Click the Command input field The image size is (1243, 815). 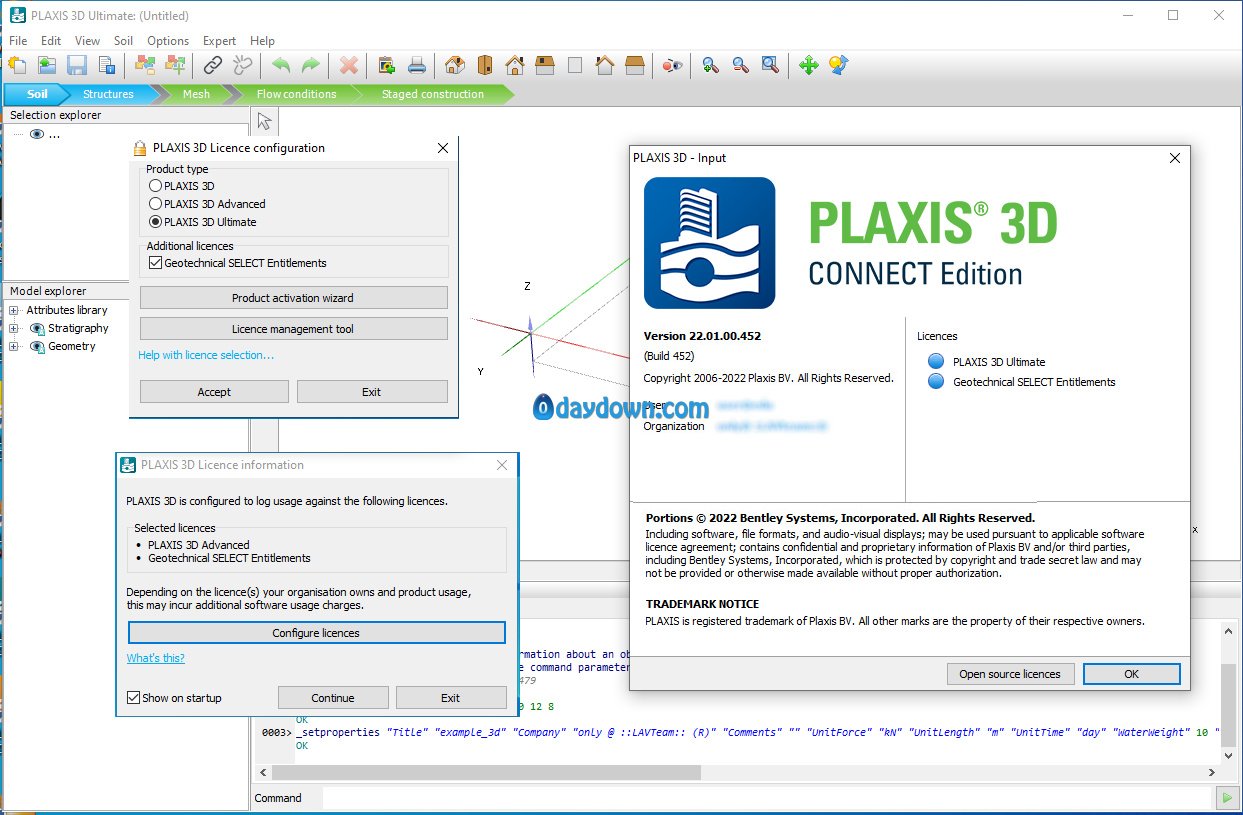pyautogui.click(x=766, y=798)
